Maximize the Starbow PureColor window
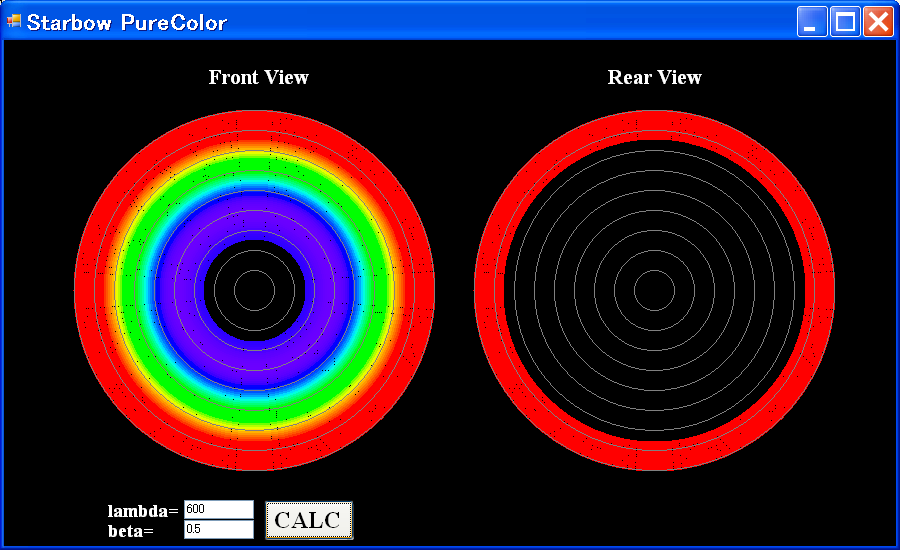 (x=845, y=22)
